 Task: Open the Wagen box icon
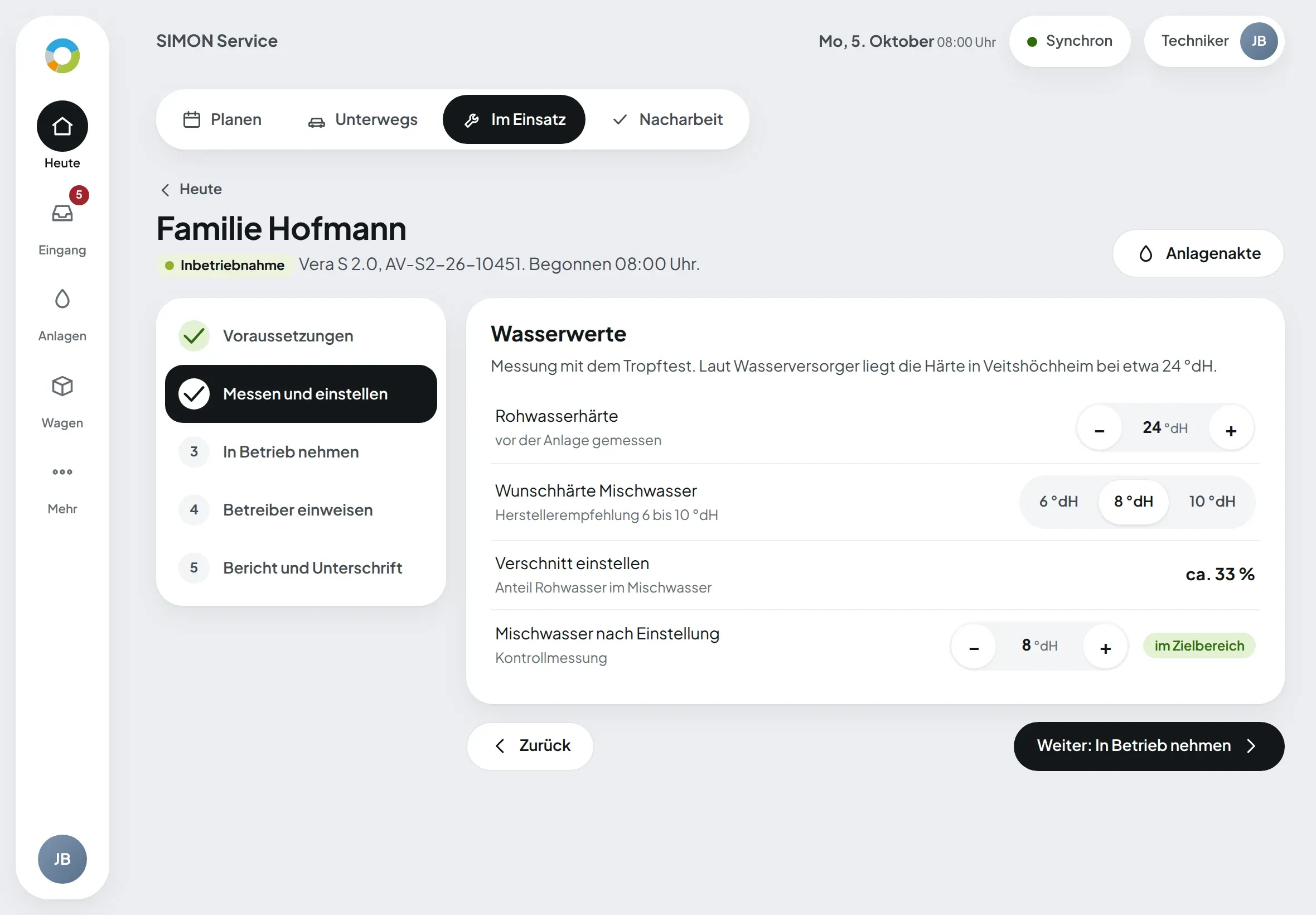(x=62, y=386)
